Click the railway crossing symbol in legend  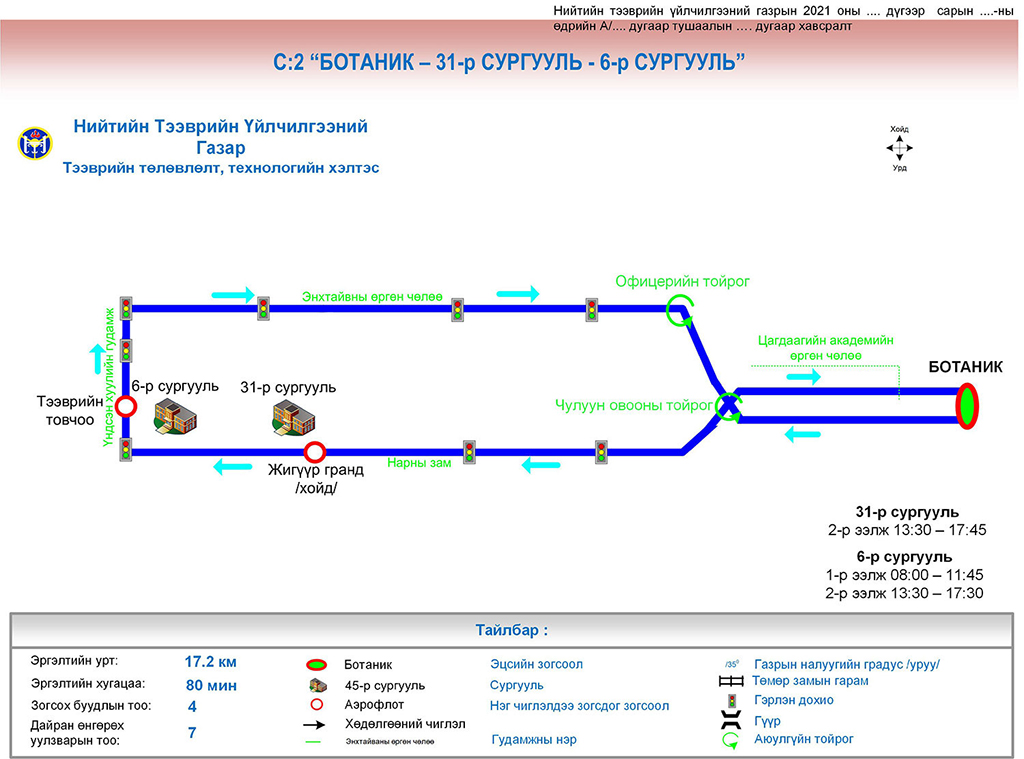(x=732, y=681)
